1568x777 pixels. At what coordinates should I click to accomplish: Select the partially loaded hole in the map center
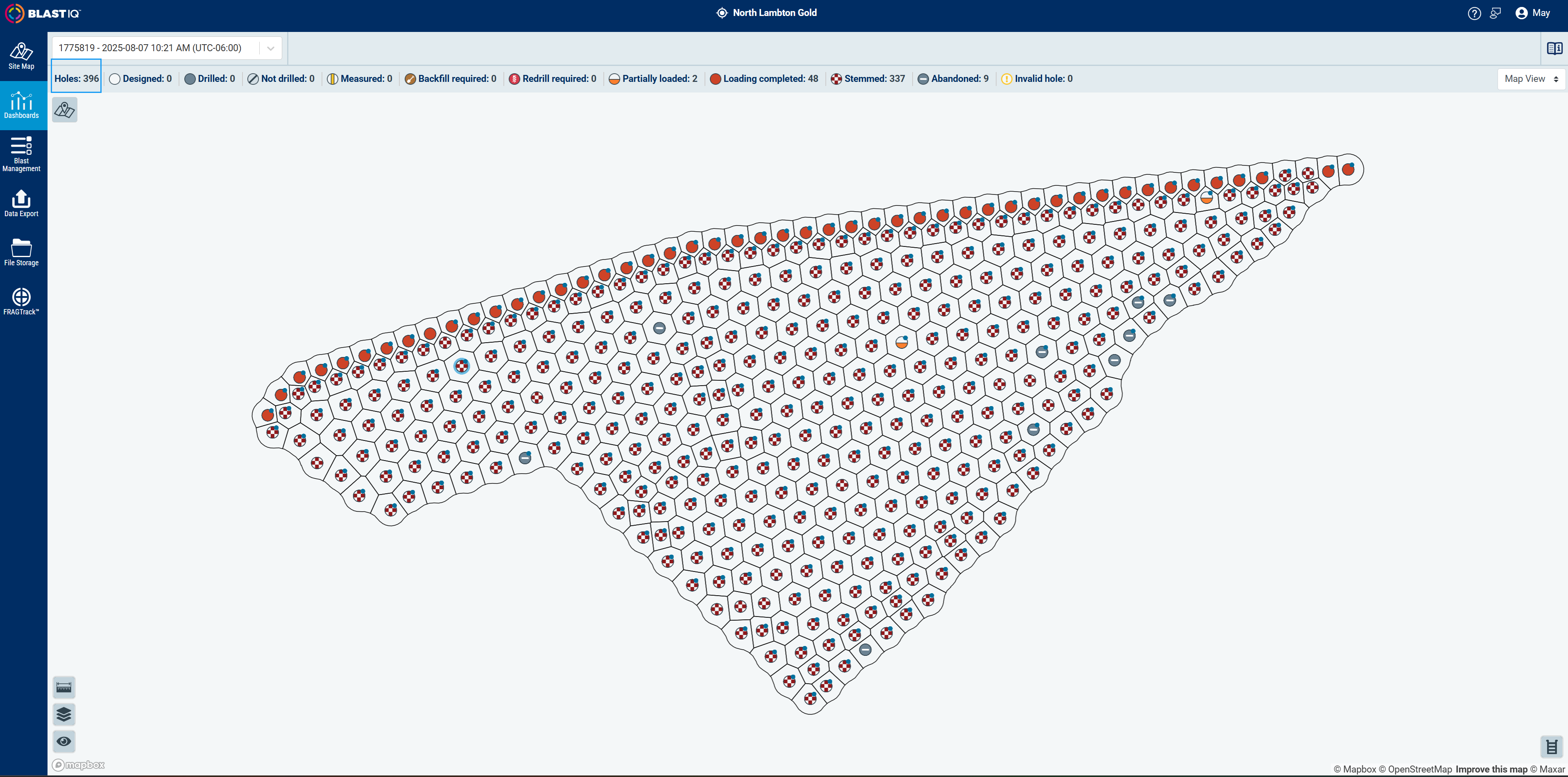click(902, 343)
